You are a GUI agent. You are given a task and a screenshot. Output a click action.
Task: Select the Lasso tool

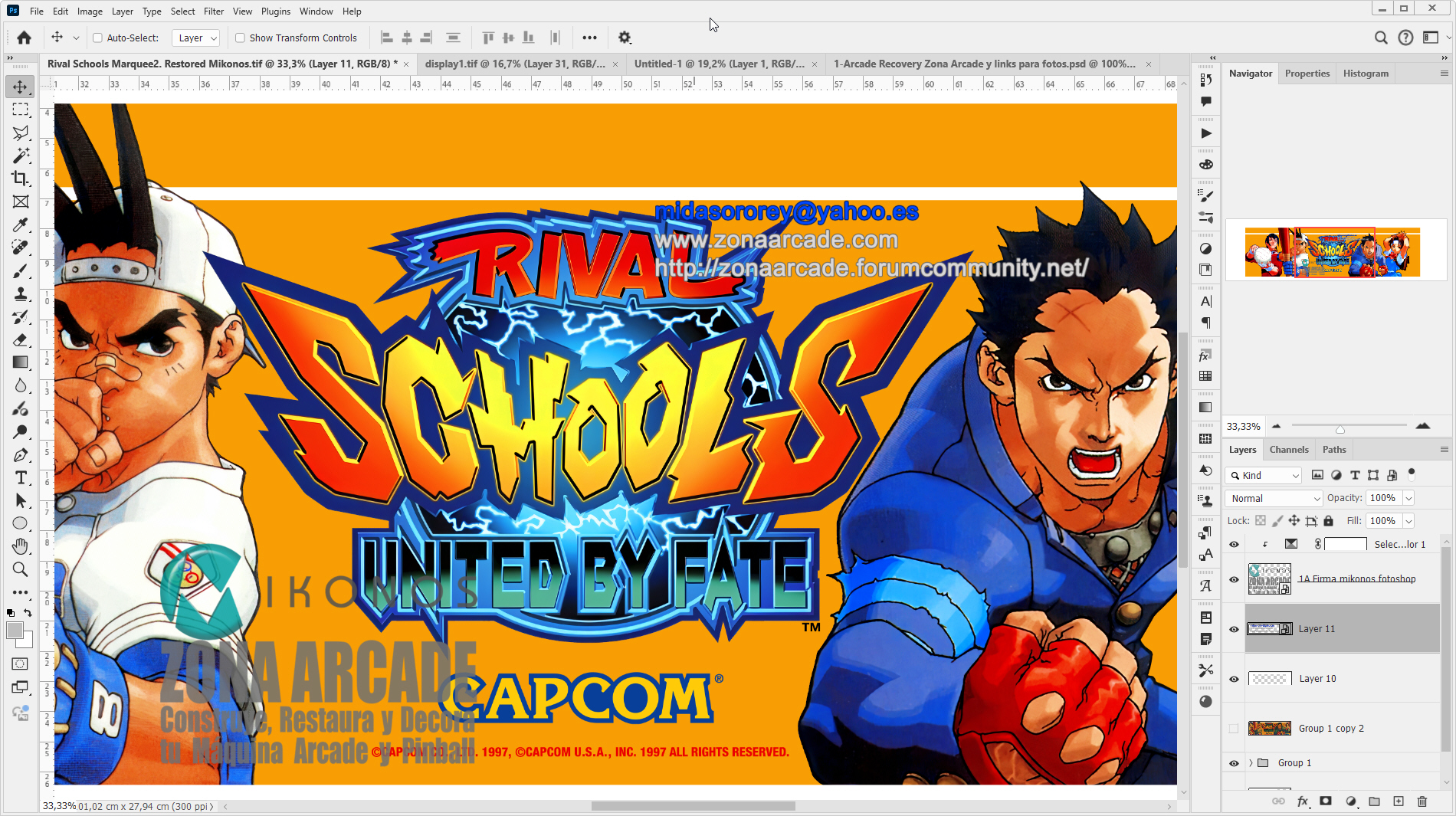[21, 133]
